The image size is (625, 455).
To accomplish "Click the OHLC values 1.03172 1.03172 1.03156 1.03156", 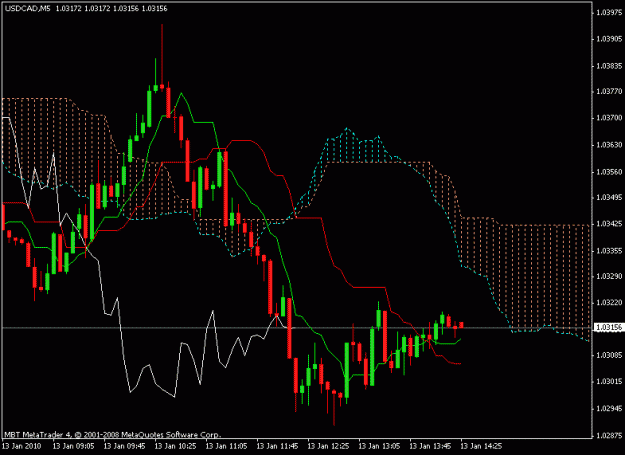I will [x=111, y=8].
